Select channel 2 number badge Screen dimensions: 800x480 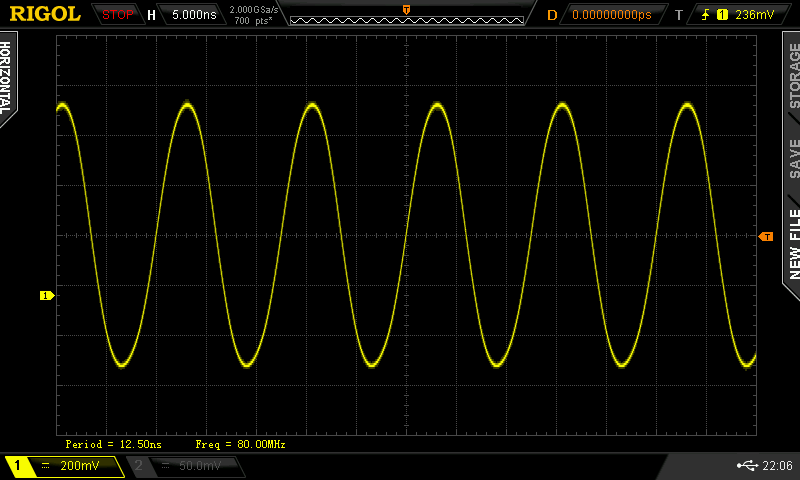point(138,465)
